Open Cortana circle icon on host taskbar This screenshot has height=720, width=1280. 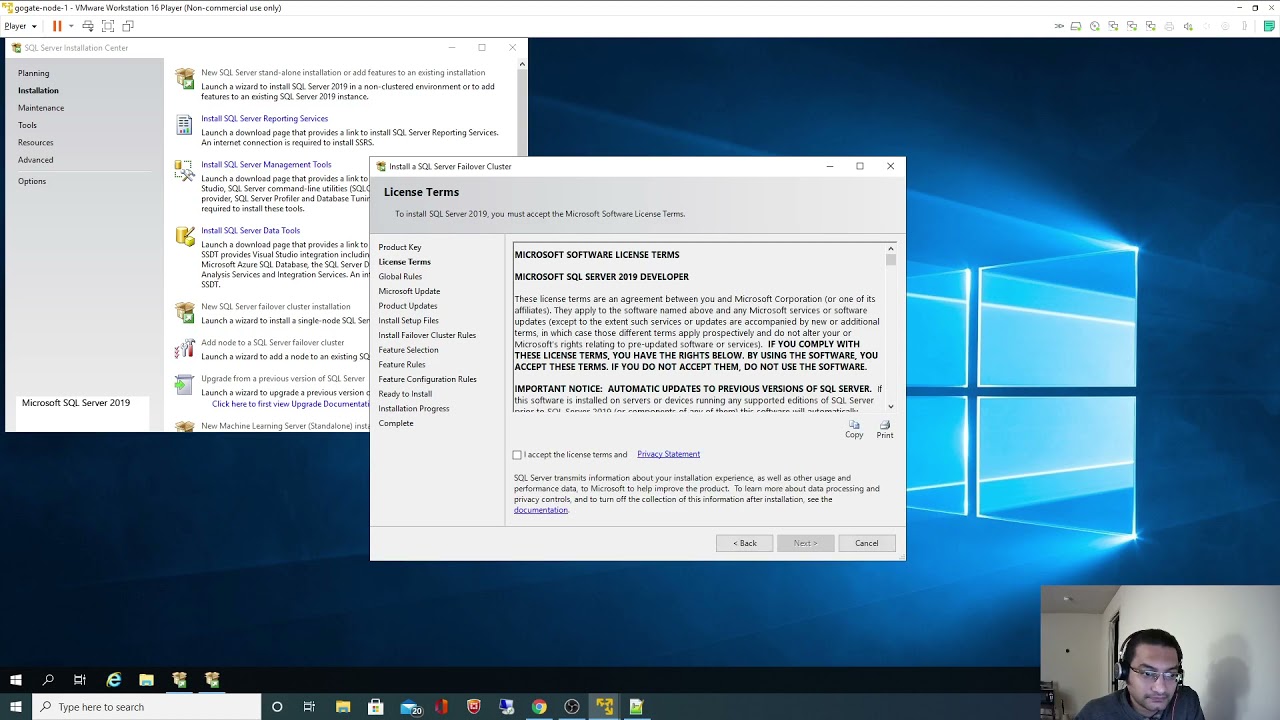277,707
